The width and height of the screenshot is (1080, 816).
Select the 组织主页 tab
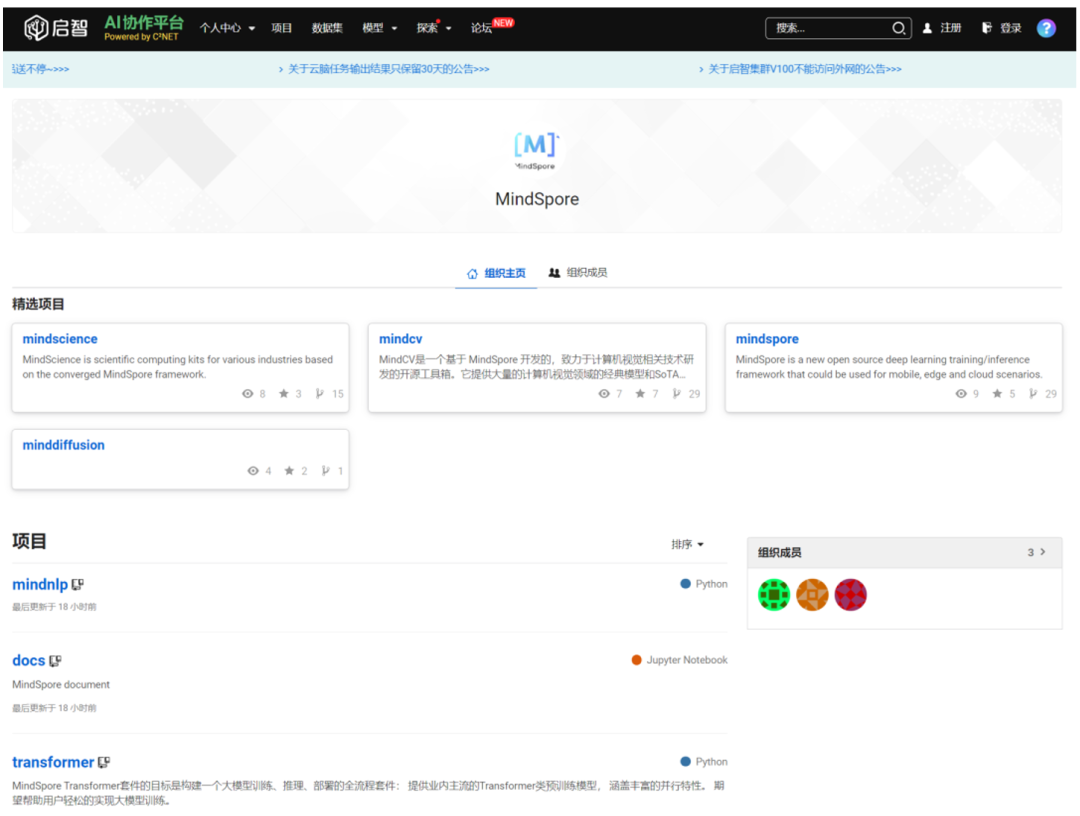tap(496, 273)
